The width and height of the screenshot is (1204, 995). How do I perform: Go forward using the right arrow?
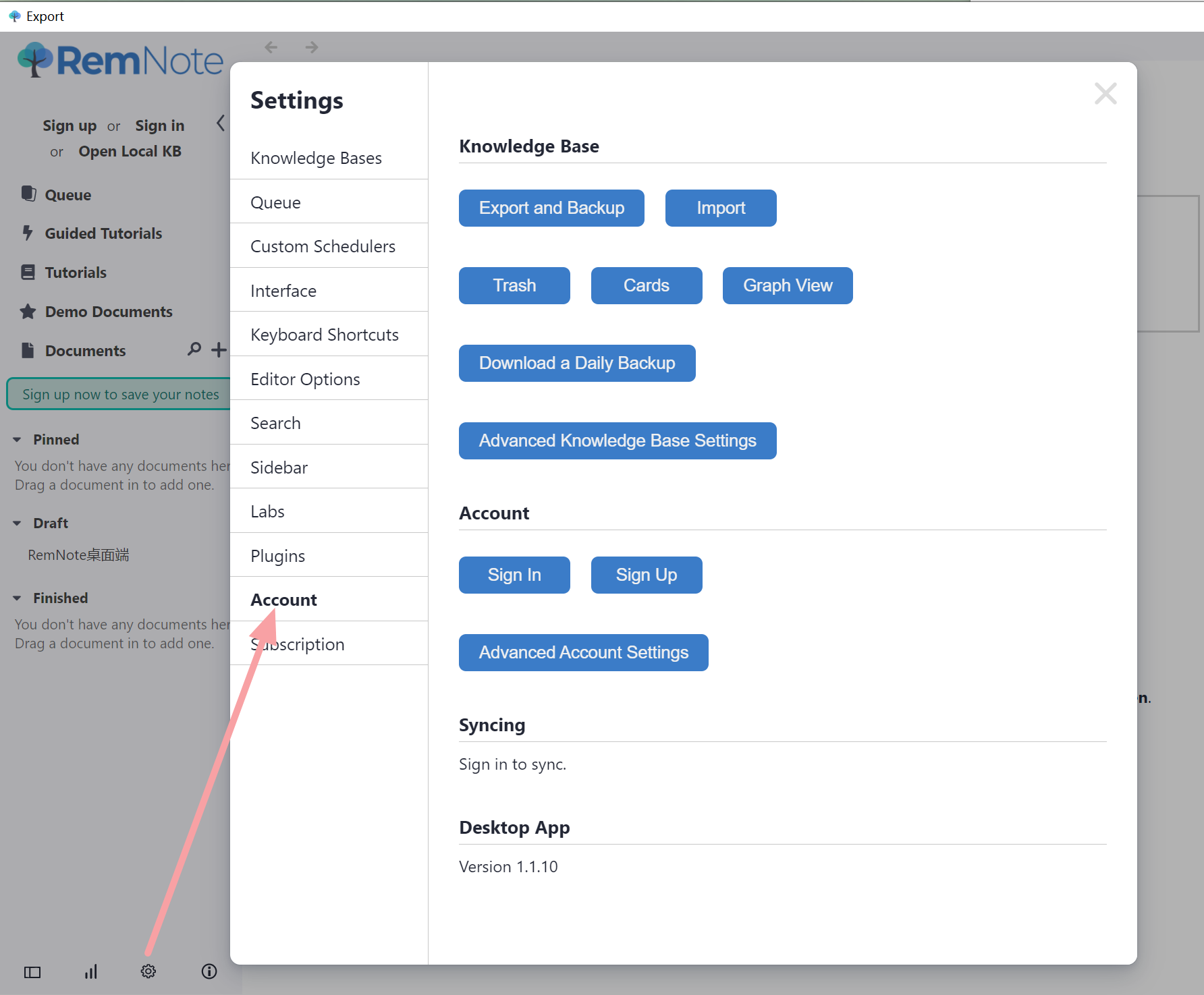(x=311, y=47)
